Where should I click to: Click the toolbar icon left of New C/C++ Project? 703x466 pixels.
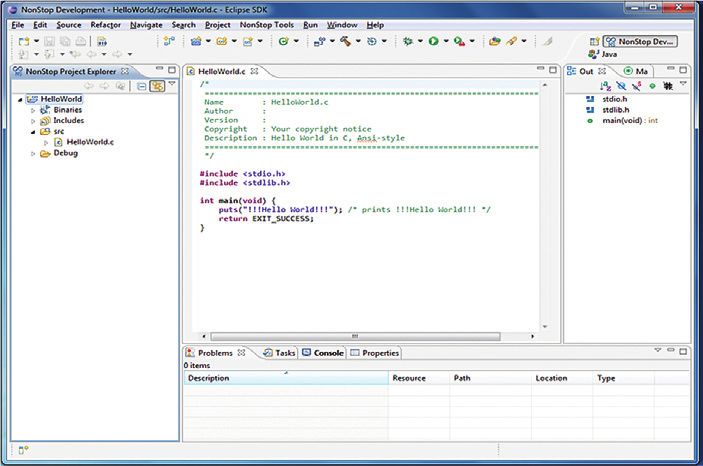point(169,41)
